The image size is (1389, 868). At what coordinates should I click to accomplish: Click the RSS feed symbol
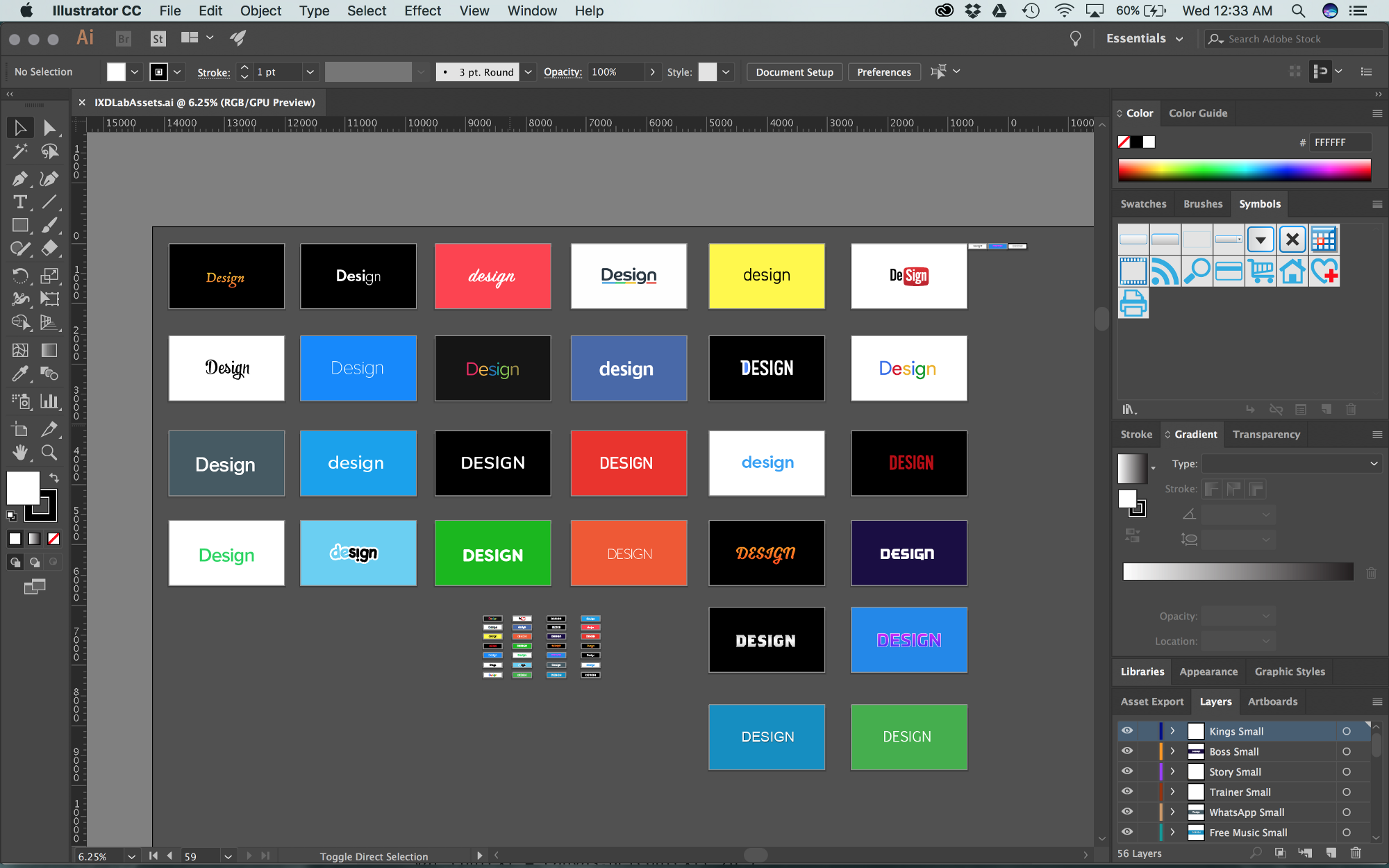point(1165,272)
